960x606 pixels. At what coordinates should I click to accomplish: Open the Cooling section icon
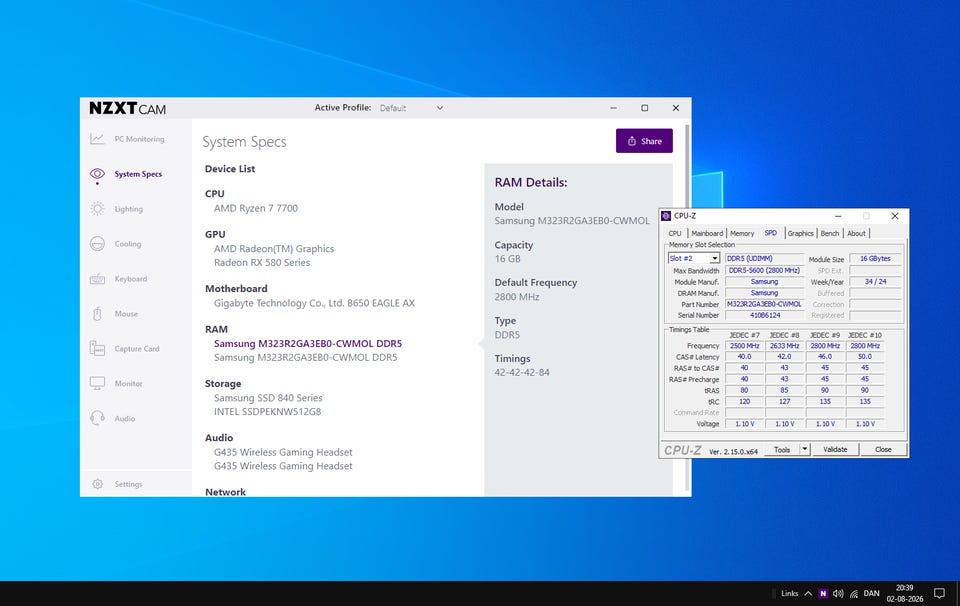click(x=97, y=244)
